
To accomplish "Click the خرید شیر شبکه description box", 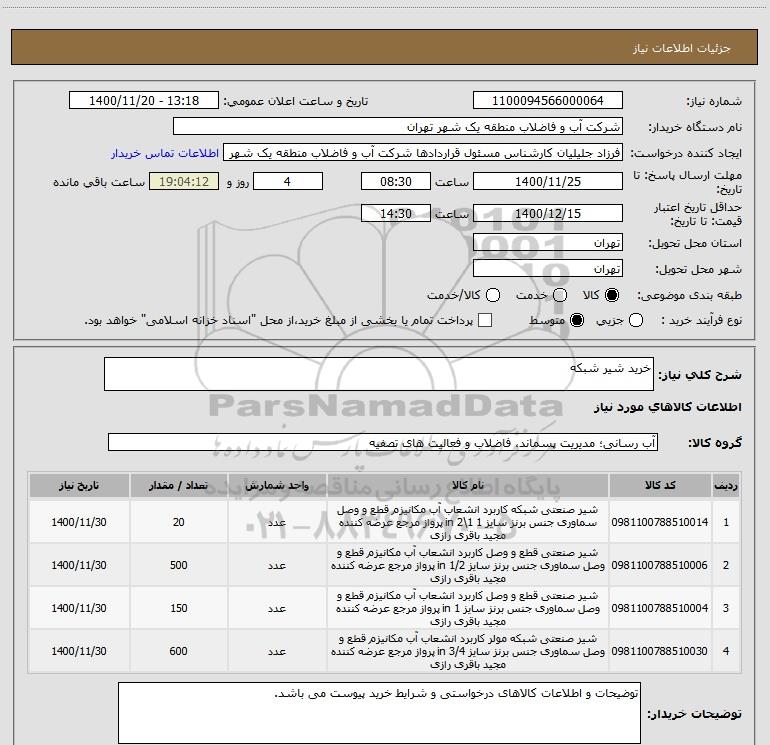I will [x=379, y=374].
